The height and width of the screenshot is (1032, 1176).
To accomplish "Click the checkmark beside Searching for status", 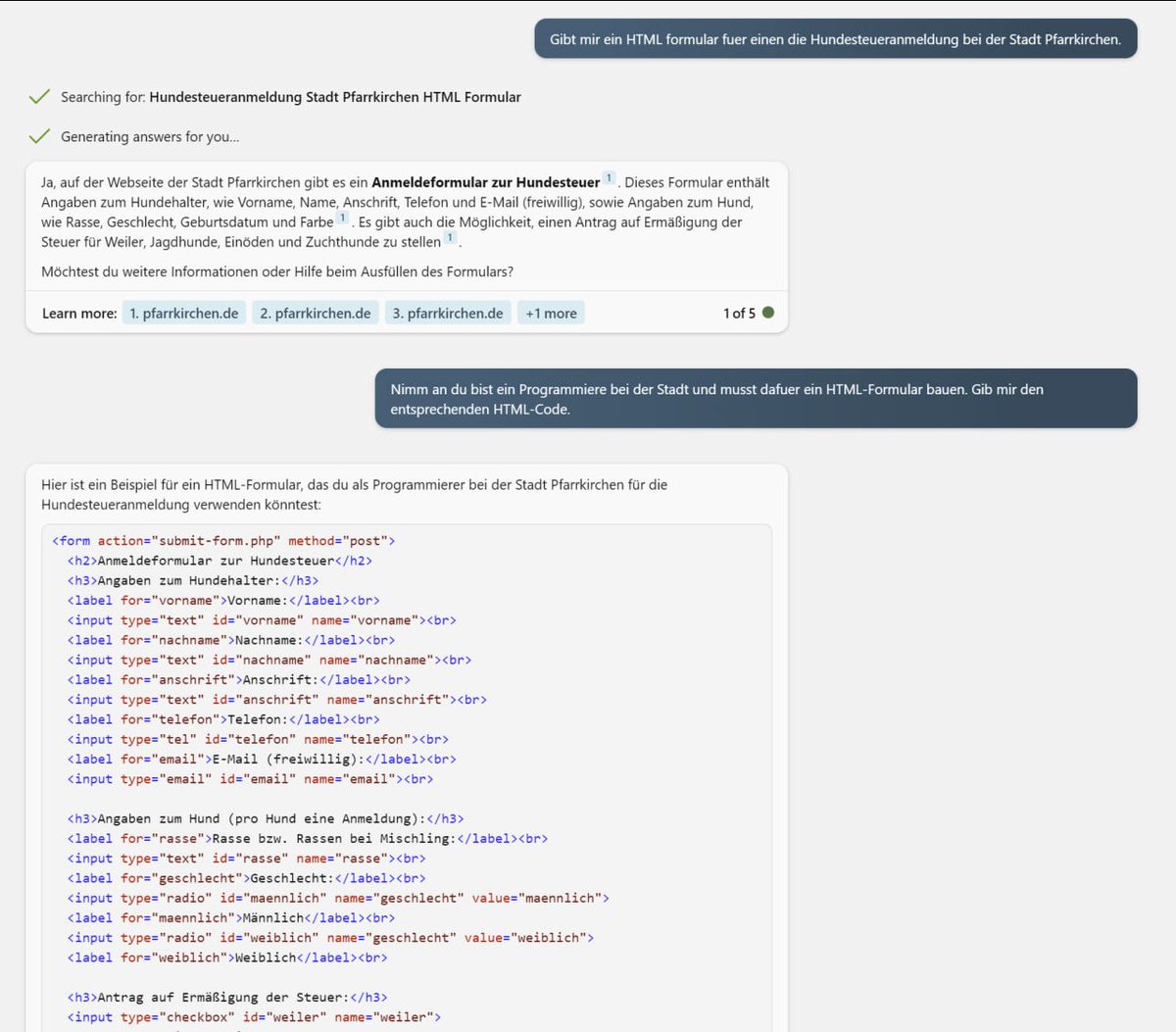I will pos(39,96).
